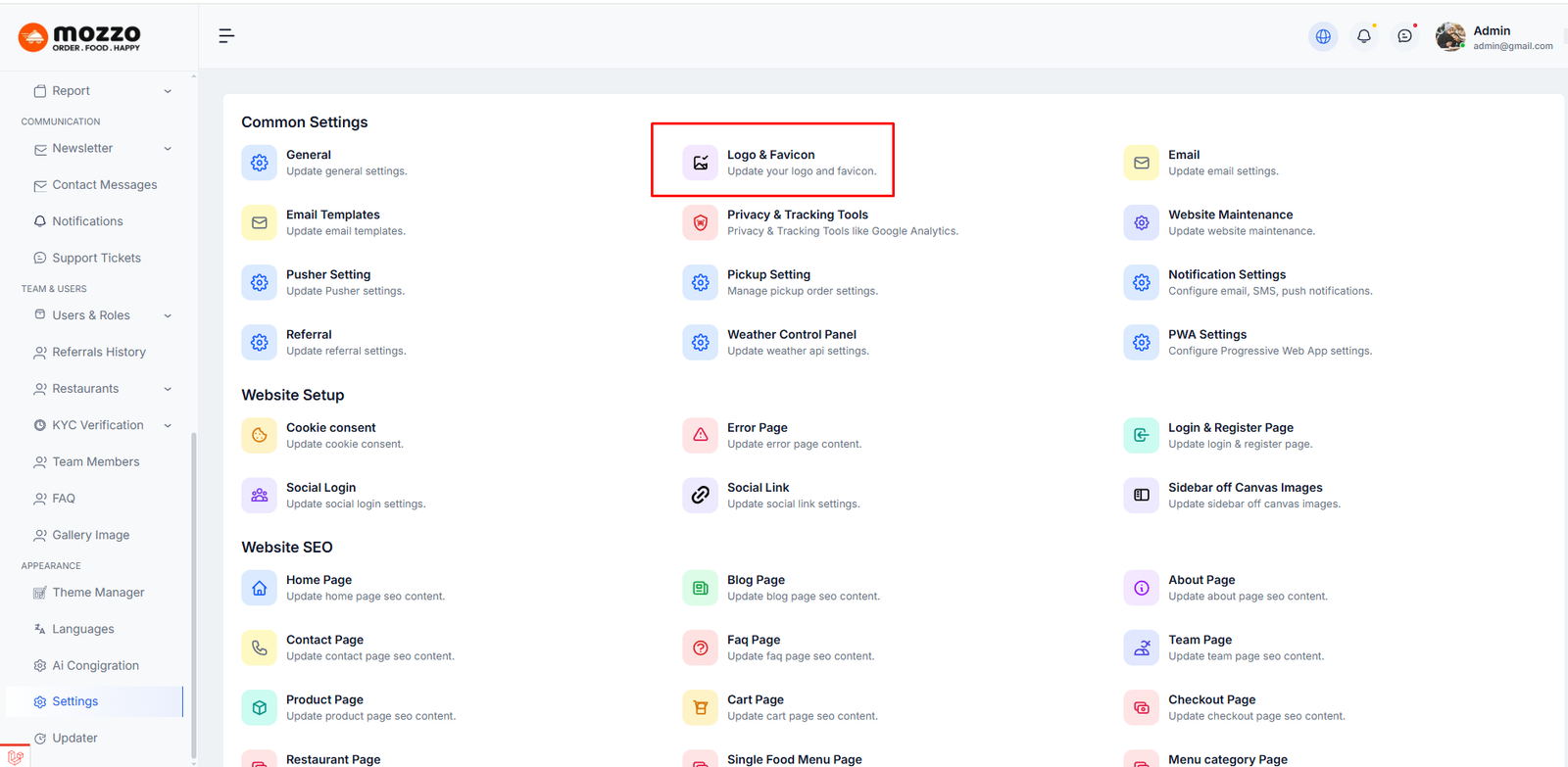
Task: Click the Referral gear icon
Action: 260,342
